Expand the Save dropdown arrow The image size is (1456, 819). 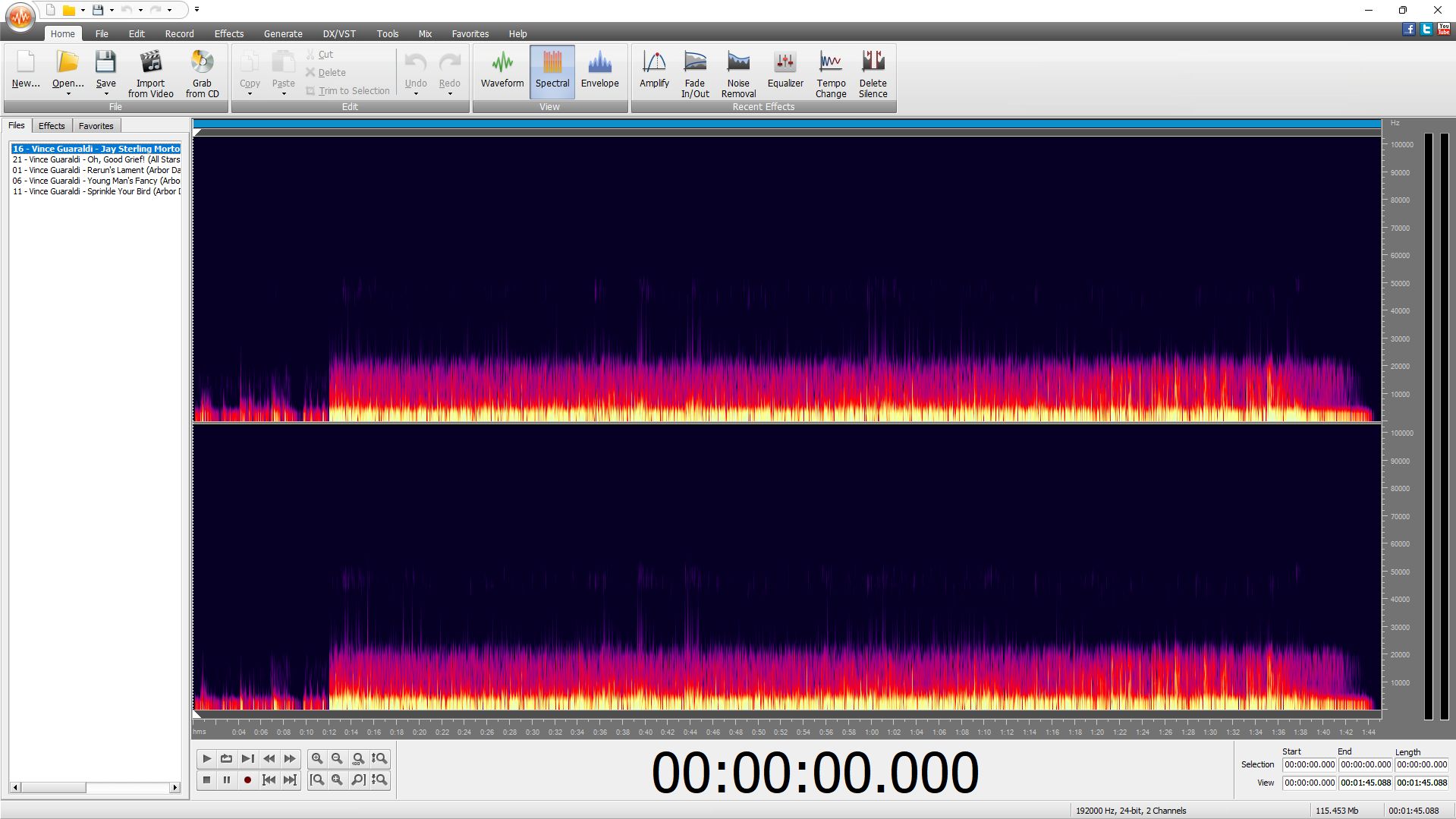106,94
